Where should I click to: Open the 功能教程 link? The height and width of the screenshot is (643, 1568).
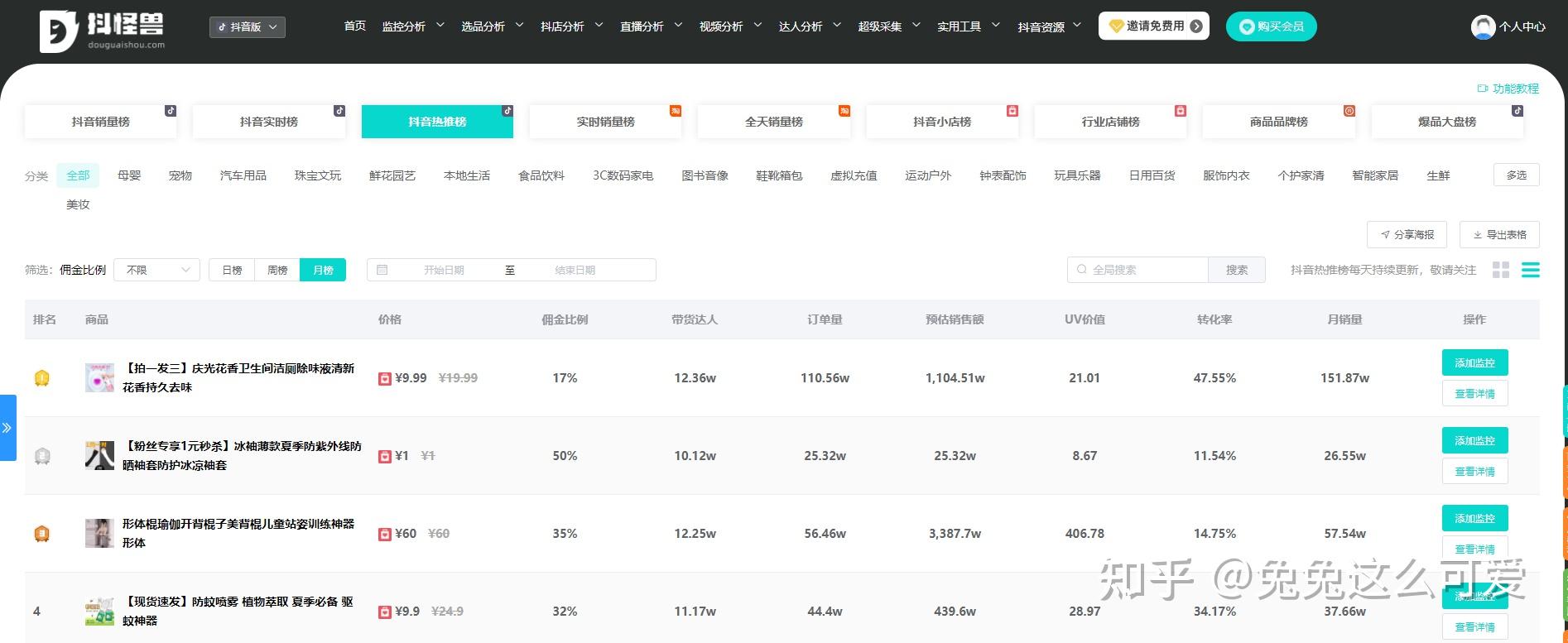pyautogui.click(x=1508, y=89)
